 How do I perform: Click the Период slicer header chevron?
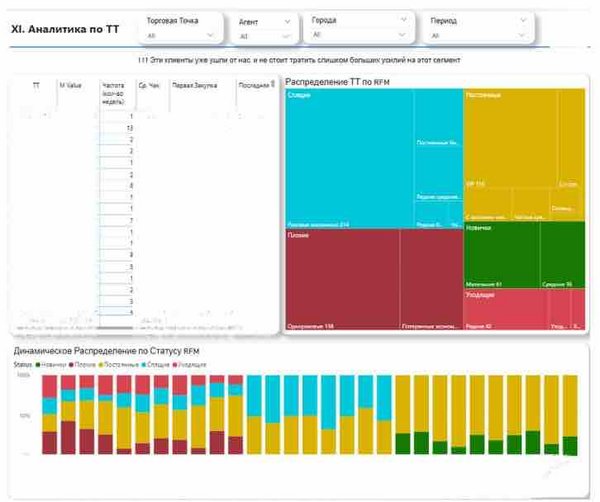point(523,20)
